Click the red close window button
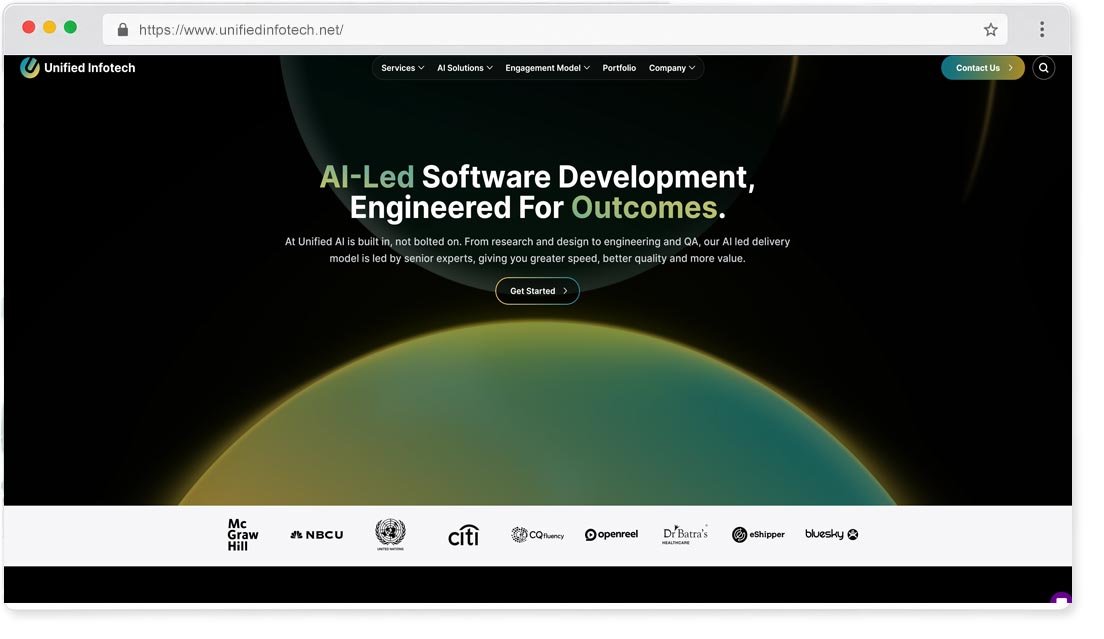The image size is (1104, 639). click(29, 27)
